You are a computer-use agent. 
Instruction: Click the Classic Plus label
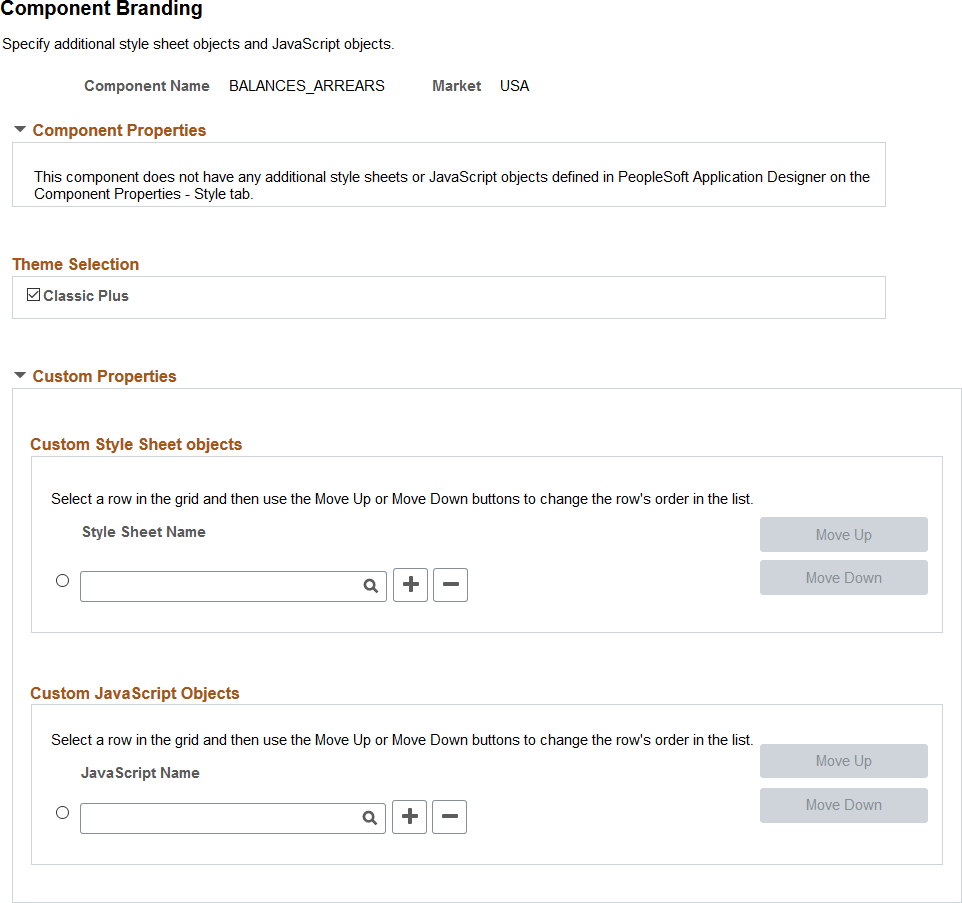click(86, 296)
